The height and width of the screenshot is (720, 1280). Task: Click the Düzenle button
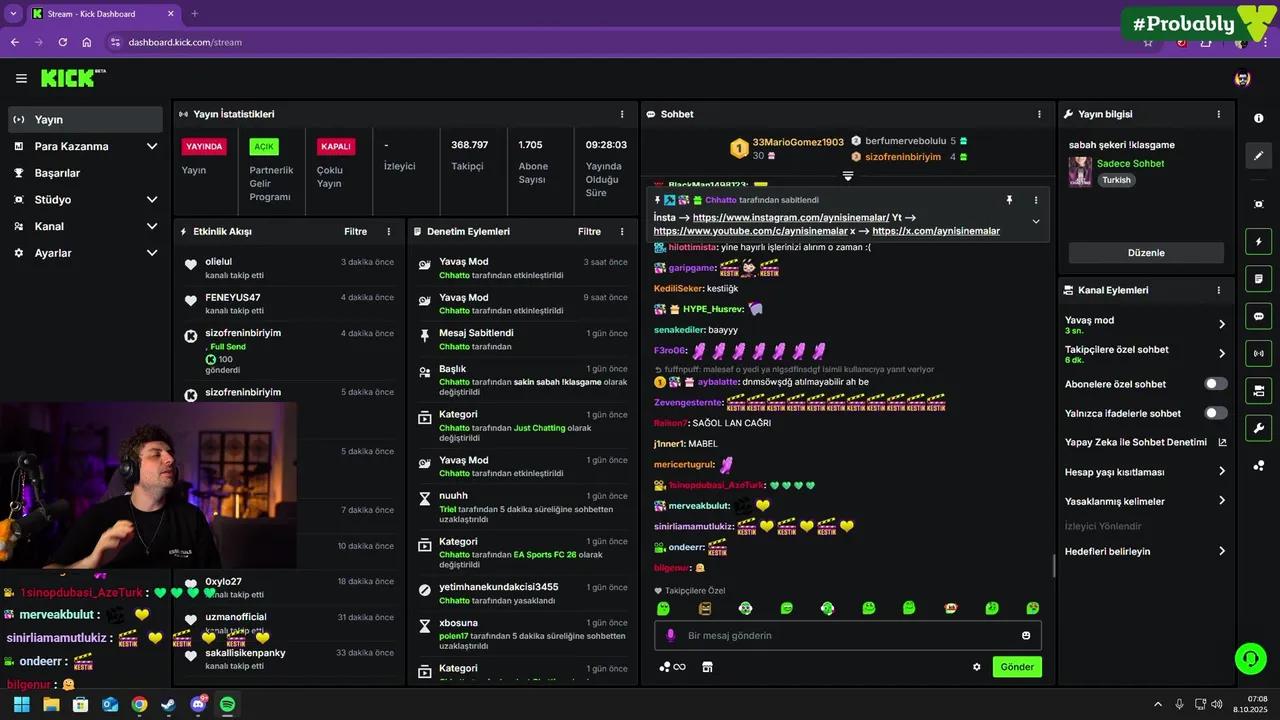(1146, 253)
